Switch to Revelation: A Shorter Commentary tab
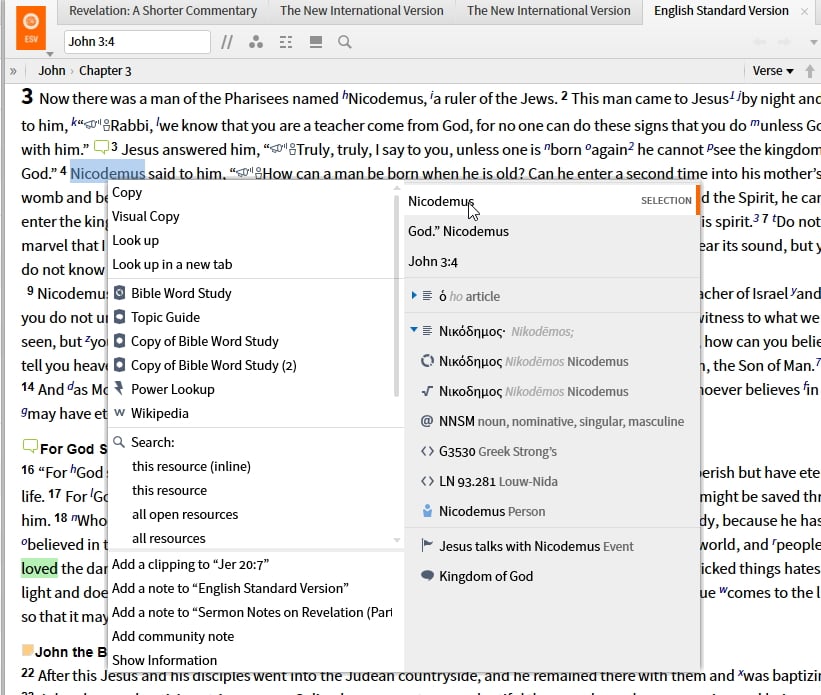 point(163,11)
